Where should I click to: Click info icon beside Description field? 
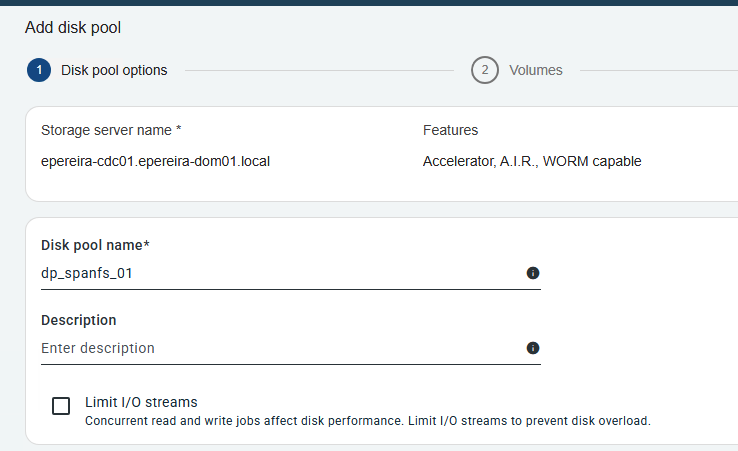tap(533, 348)
